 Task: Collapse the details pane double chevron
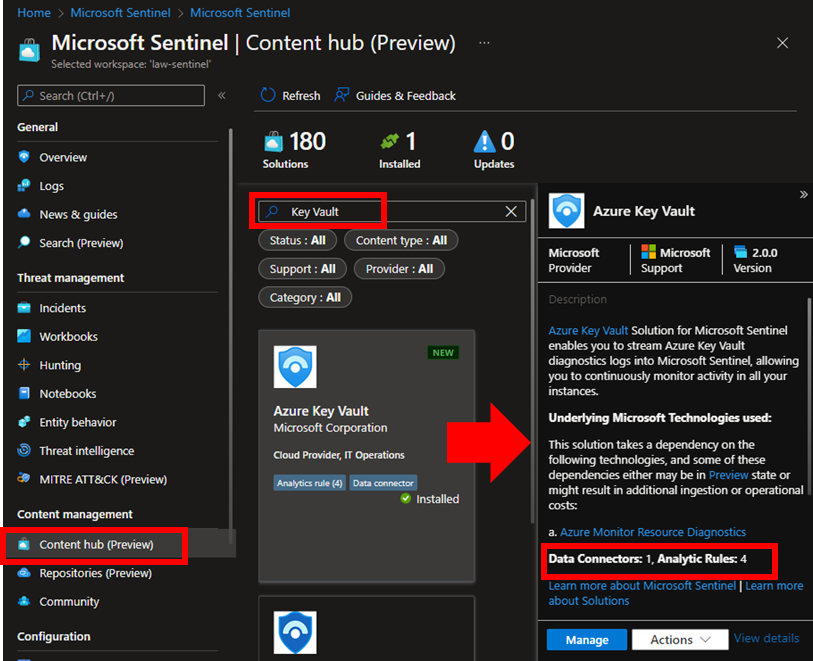[x=803, y=194]
